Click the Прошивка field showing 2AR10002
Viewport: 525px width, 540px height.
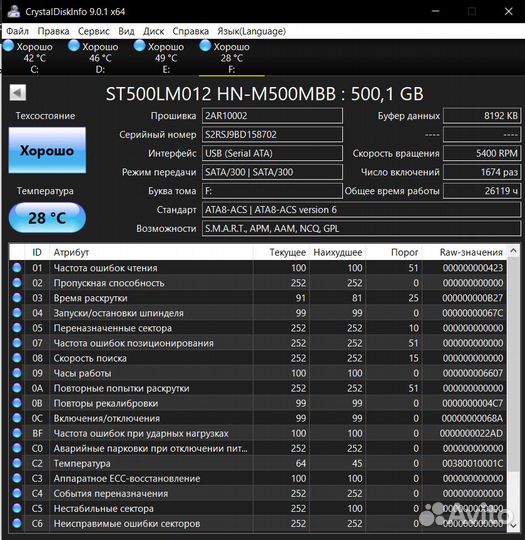272,116
